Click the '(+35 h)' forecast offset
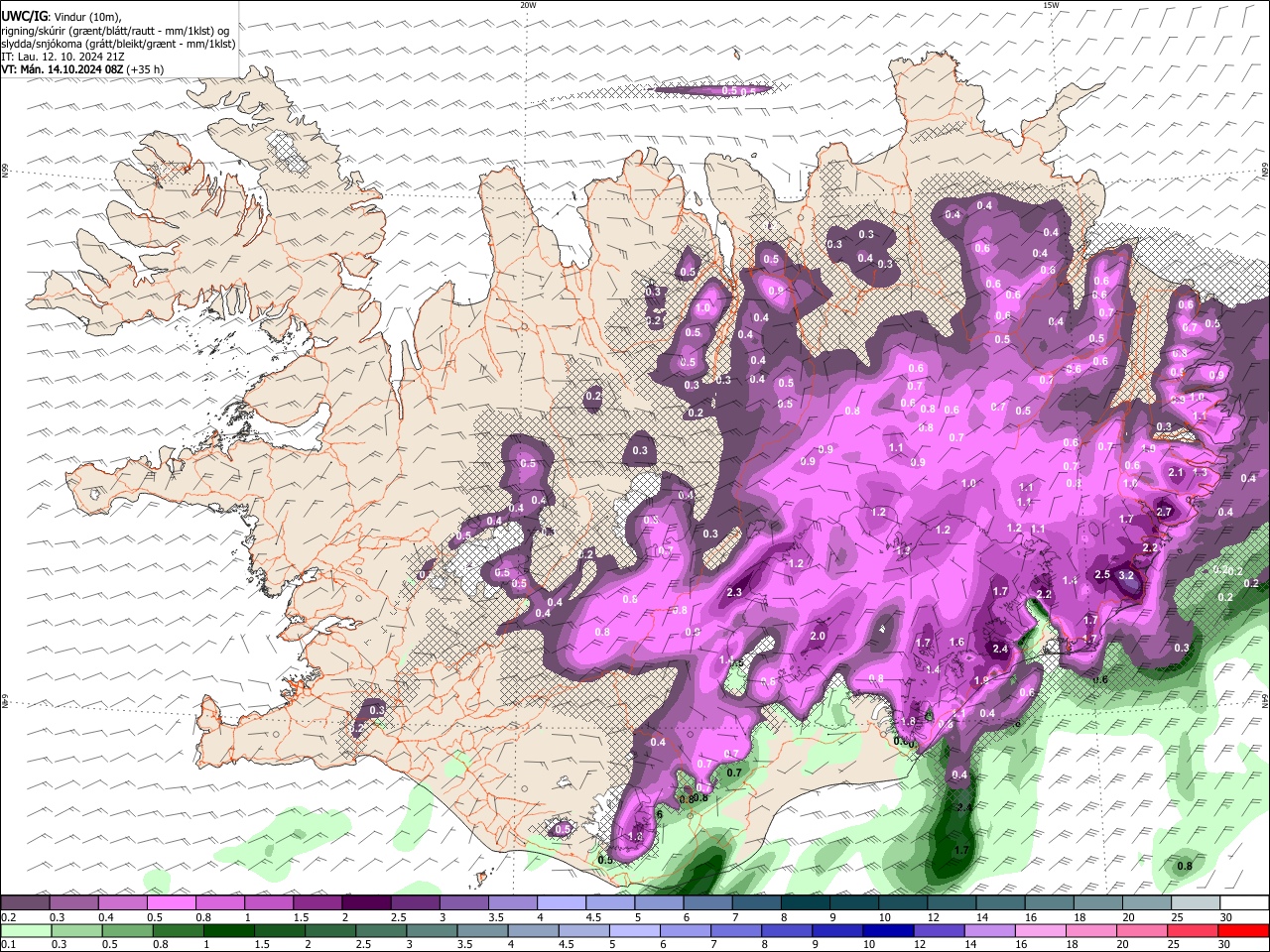The image size is (1270, 952). pyautogui.click(x=146, y=69)
